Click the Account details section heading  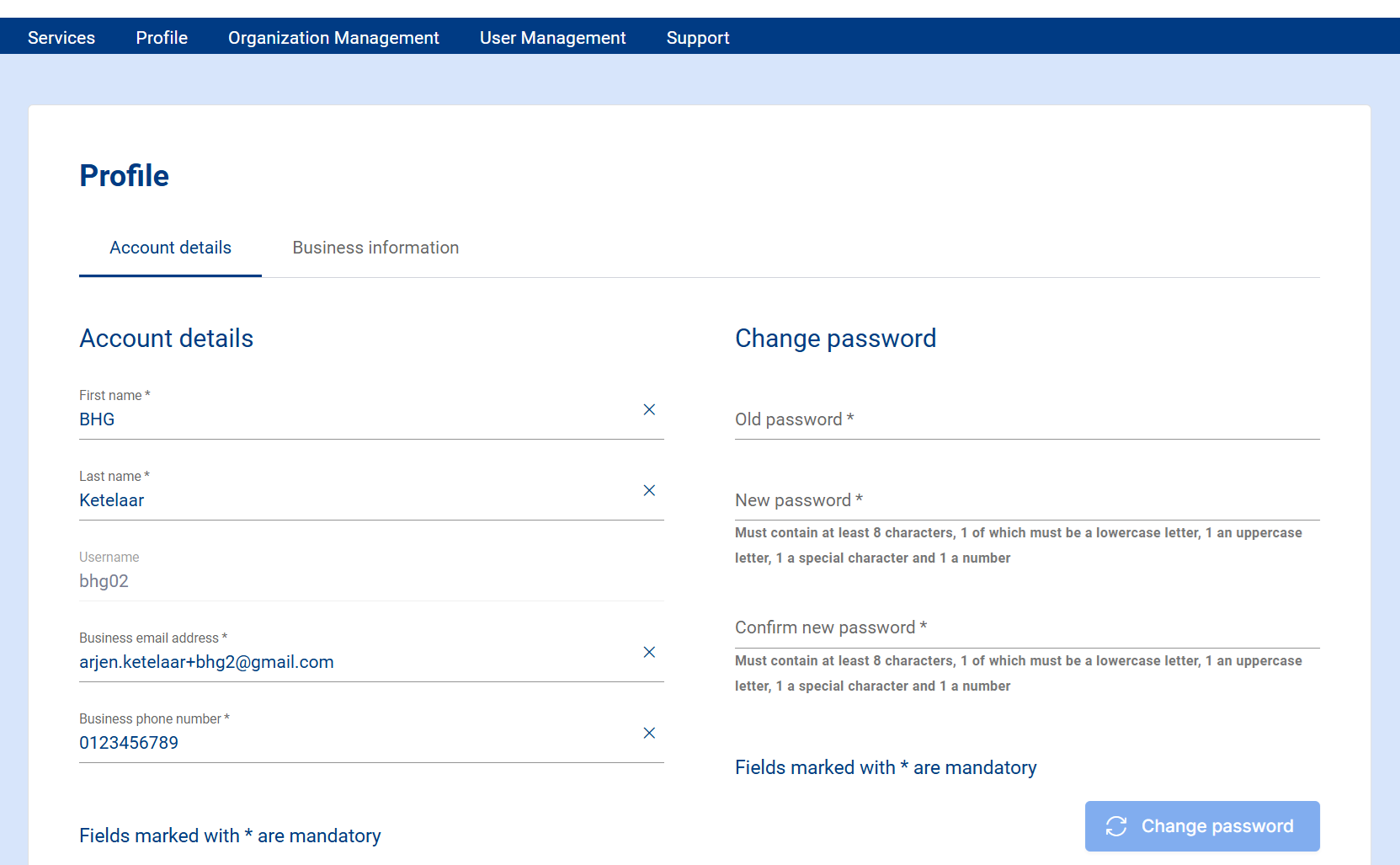pos(166,338)
